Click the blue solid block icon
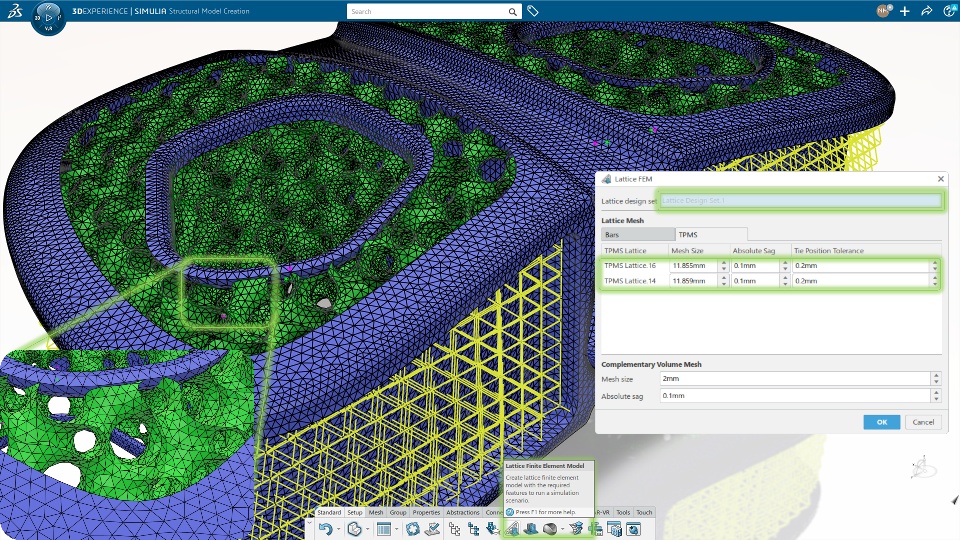This screenshot has width=960, height=540. (531, 529)
